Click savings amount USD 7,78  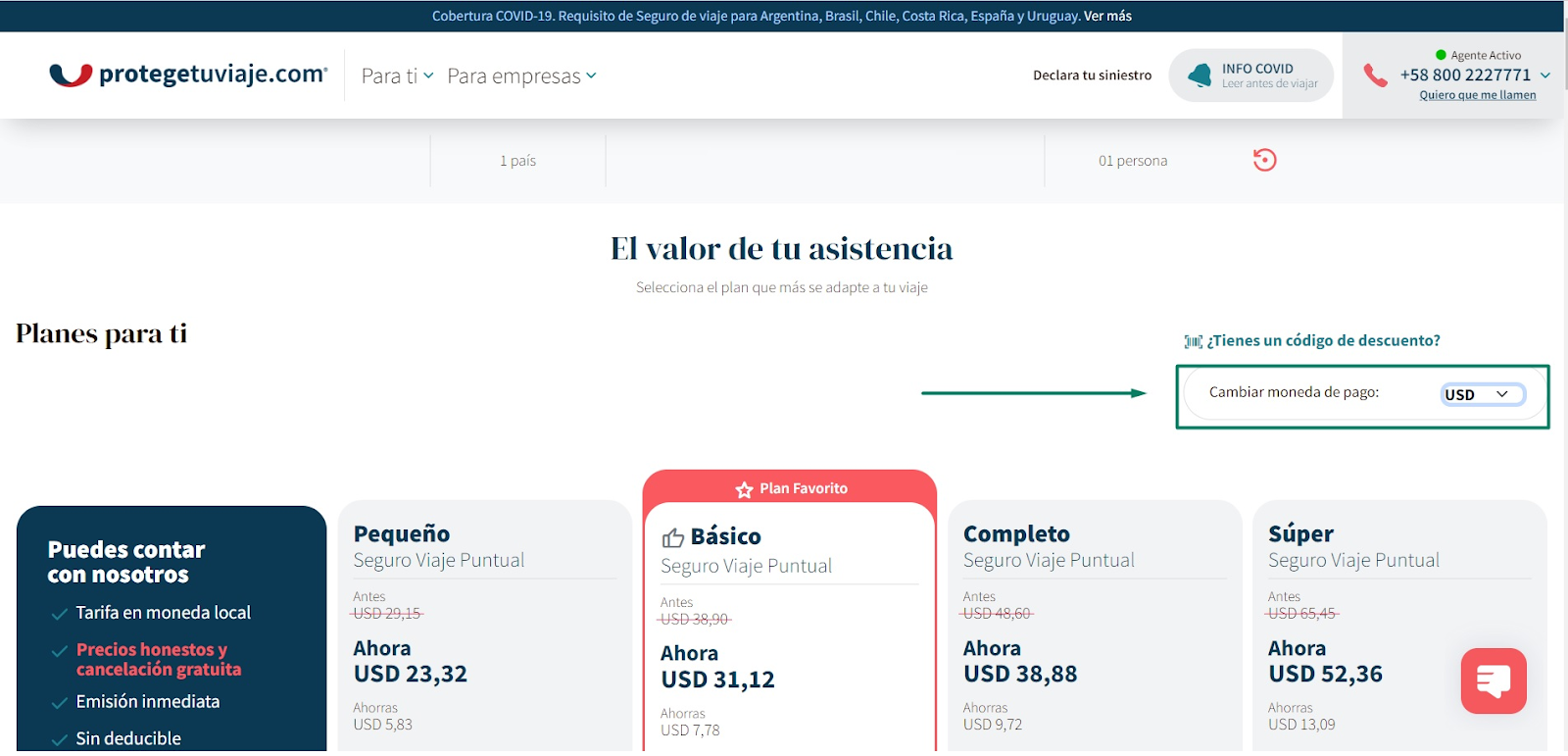point(690,731)
